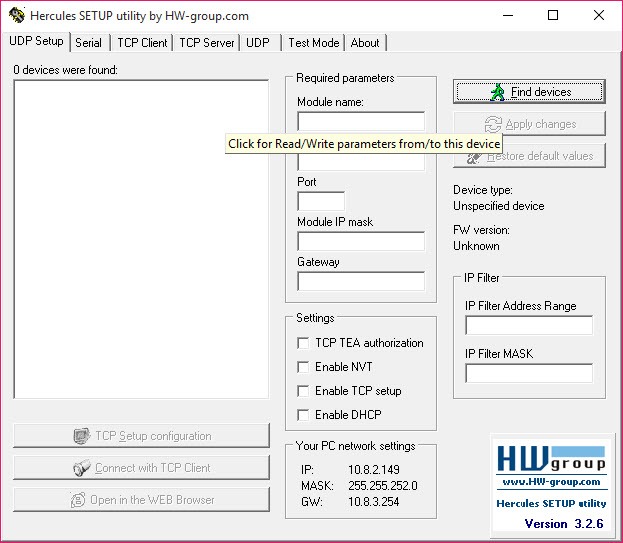Click the Unspecified device text
Viewport: 623px width, 543px height.
coord(499,206)
